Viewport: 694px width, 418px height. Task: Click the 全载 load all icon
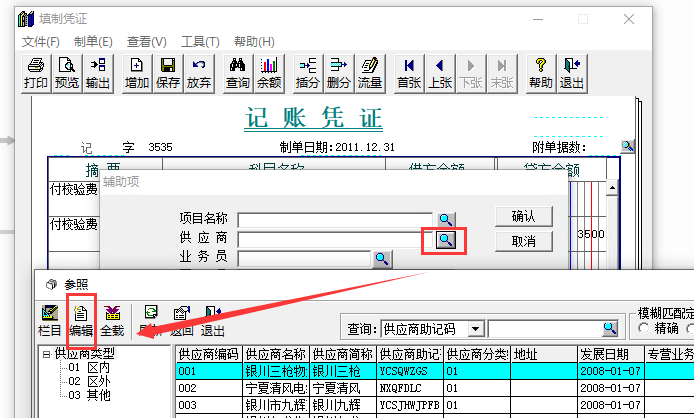(x=112, y=320)
